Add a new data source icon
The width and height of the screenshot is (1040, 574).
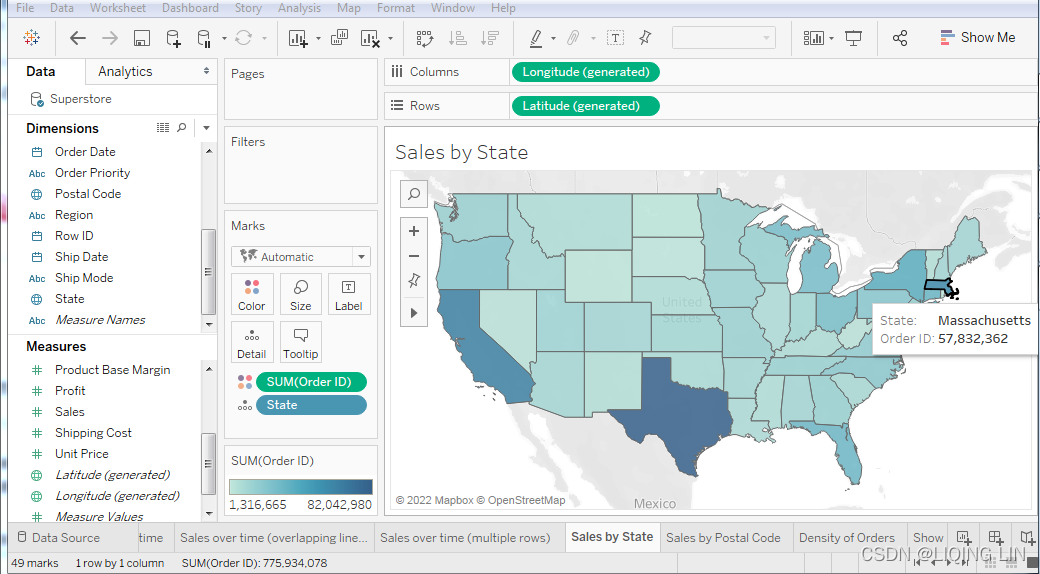[x=173, y=38]
